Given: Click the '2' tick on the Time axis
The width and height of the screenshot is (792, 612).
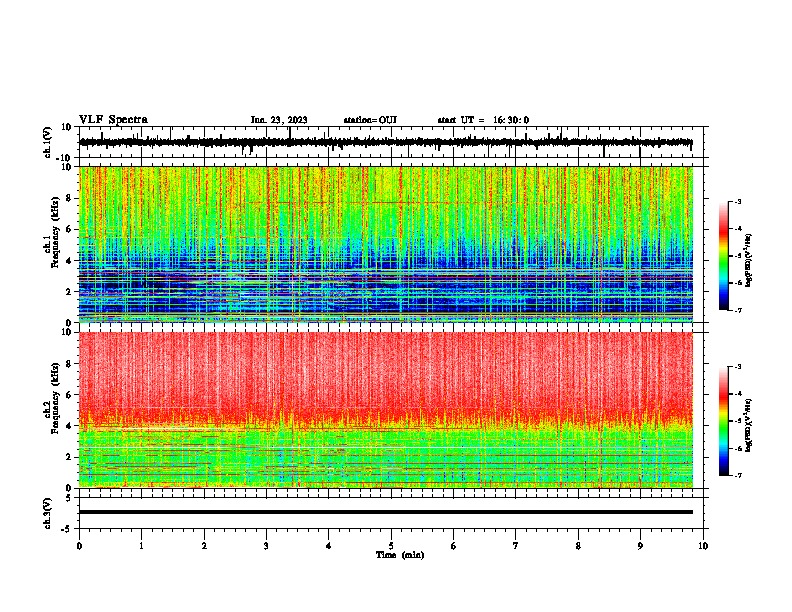Looking at the screenshot, I should (x=204, y=546).
